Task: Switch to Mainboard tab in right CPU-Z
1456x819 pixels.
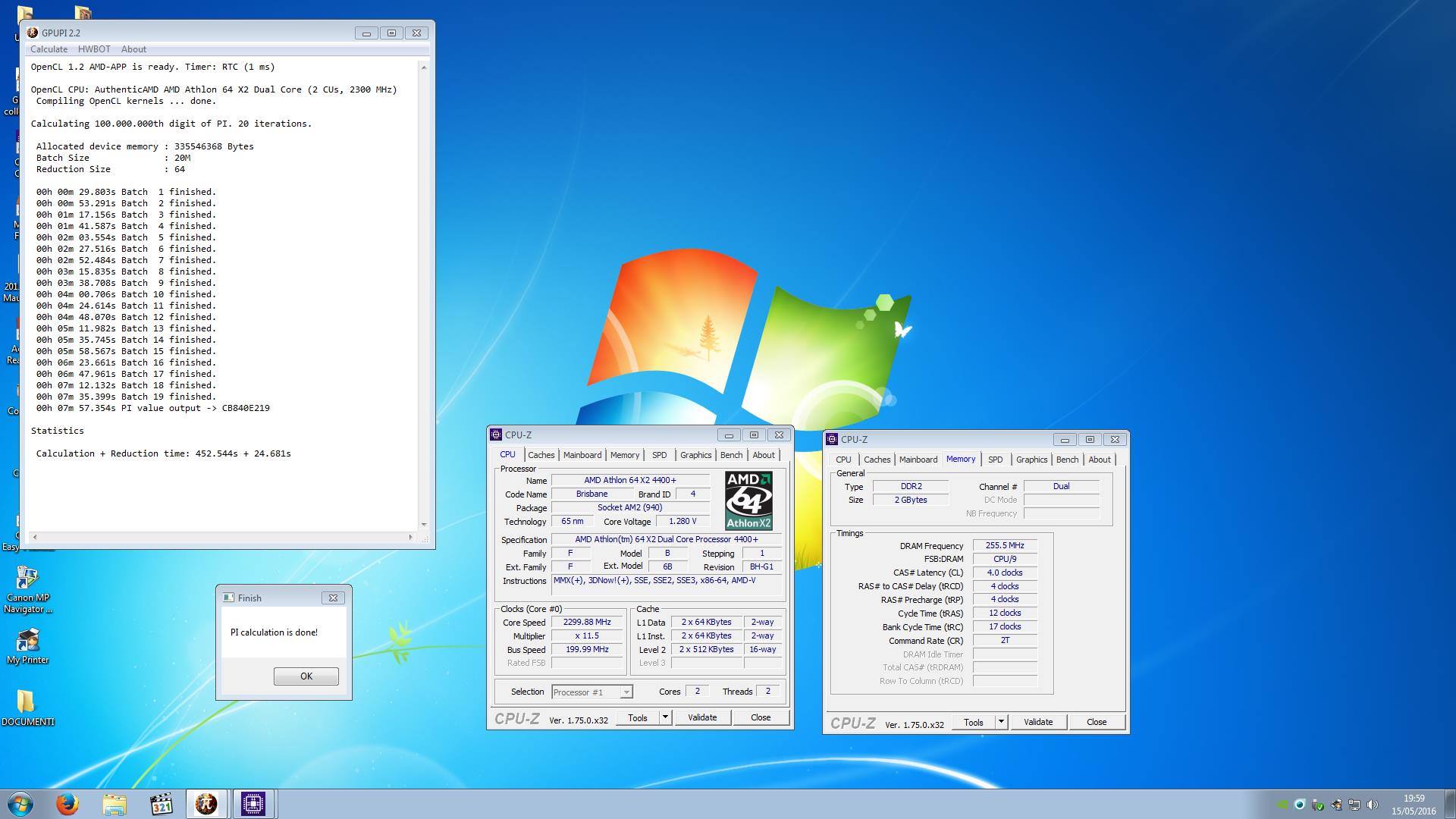Action: [x=918, y=460]
